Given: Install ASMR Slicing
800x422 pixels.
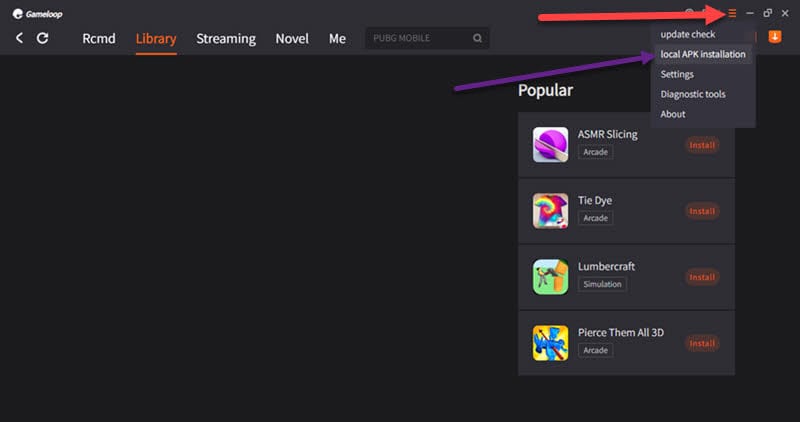Looking at the screenshot, I should (702, 145).
